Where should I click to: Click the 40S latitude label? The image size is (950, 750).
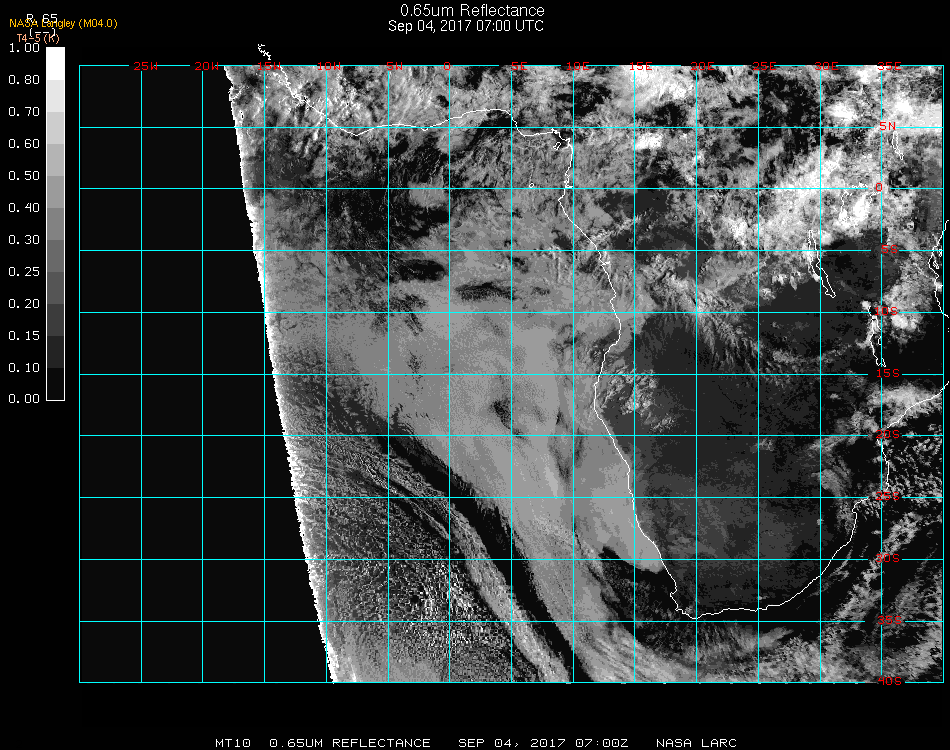(890, 681)
